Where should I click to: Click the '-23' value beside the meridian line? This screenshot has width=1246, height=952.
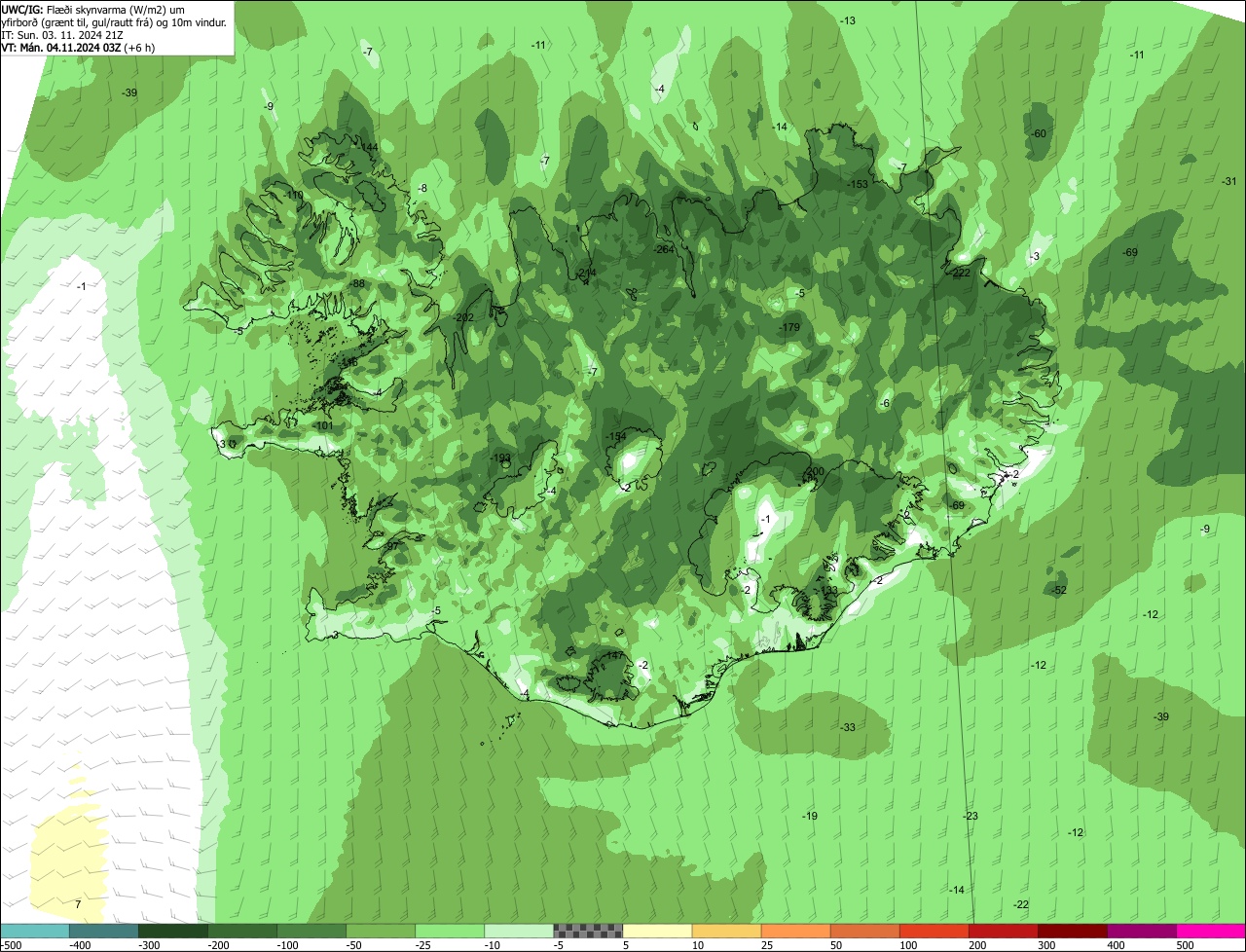coord(970,816)
